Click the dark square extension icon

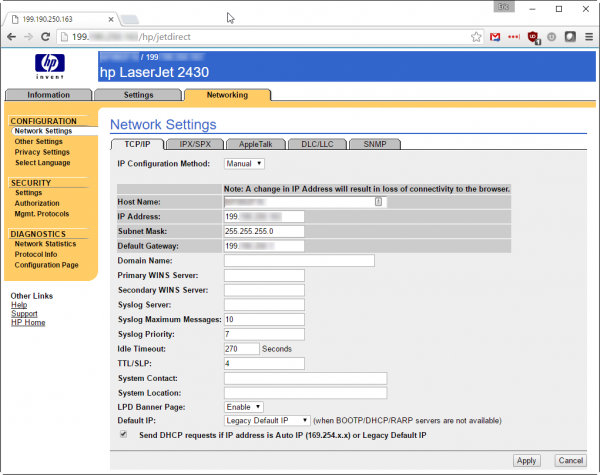[570, 37]
